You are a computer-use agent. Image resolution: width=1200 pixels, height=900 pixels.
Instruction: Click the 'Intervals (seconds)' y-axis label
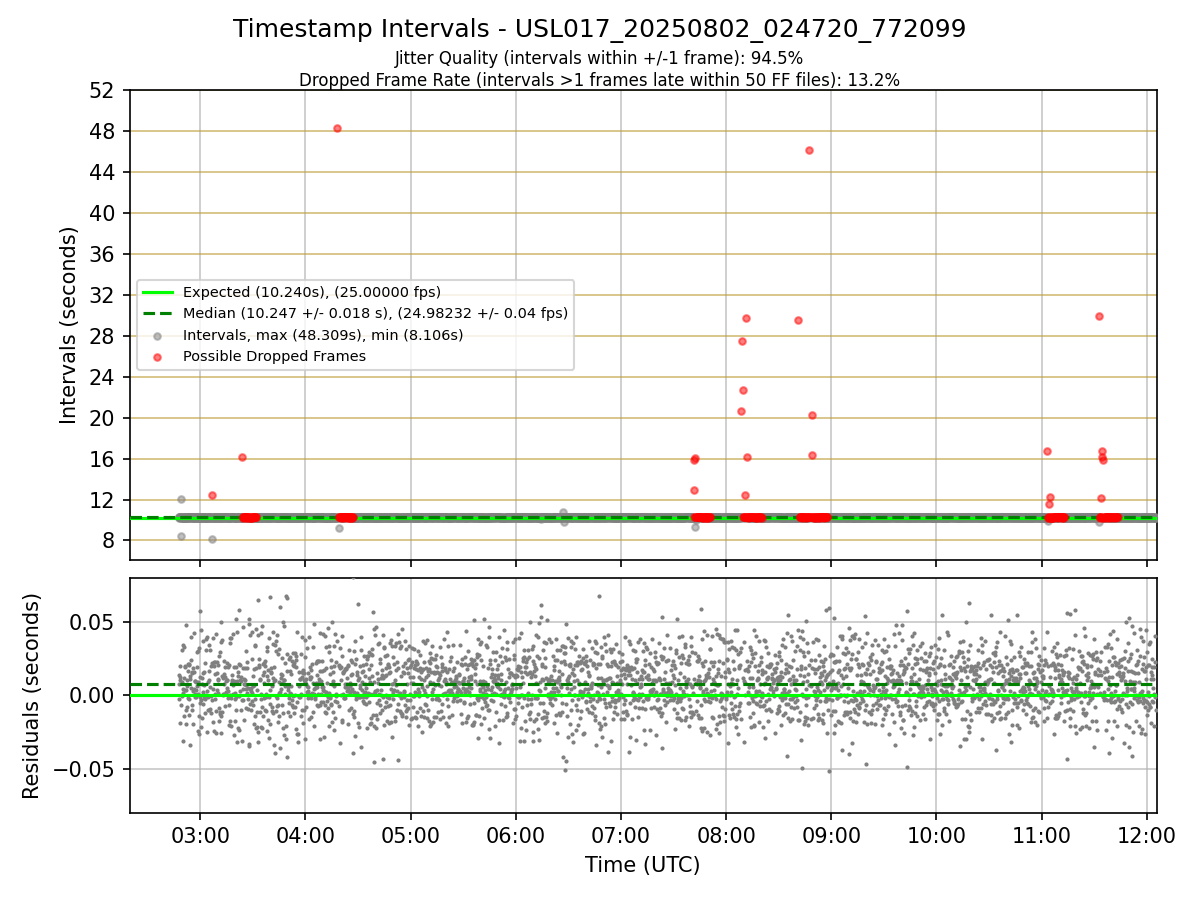pos(68,325)
